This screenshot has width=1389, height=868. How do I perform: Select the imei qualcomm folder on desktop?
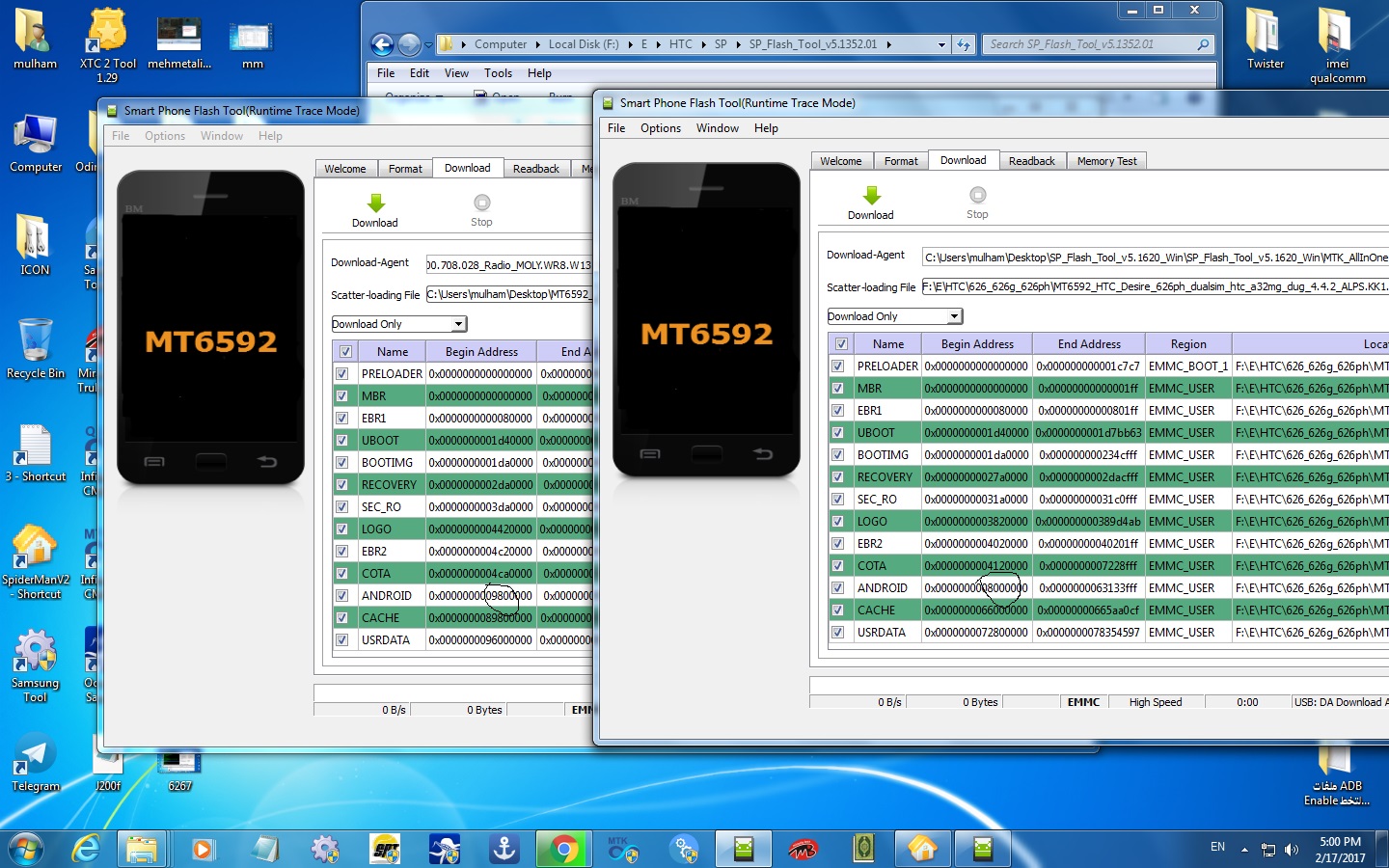point(1337,44)
